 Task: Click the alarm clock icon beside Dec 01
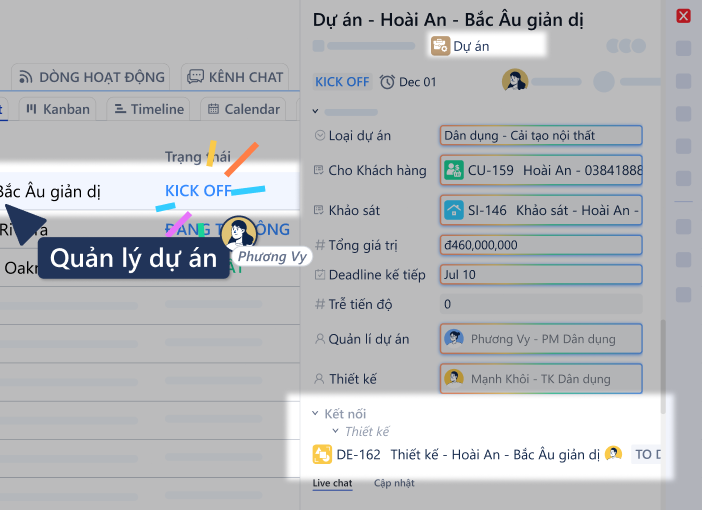387,82
